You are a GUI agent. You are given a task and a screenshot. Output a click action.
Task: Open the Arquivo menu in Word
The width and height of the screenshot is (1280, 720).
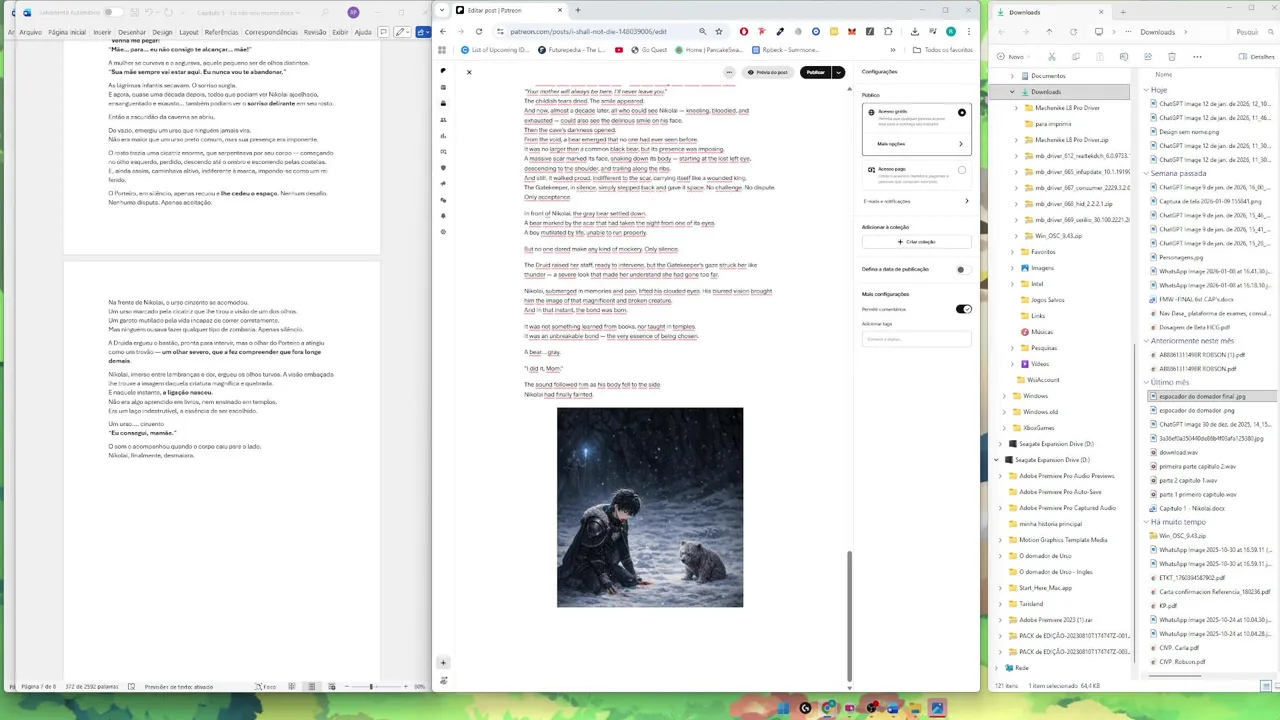point(30,32)
